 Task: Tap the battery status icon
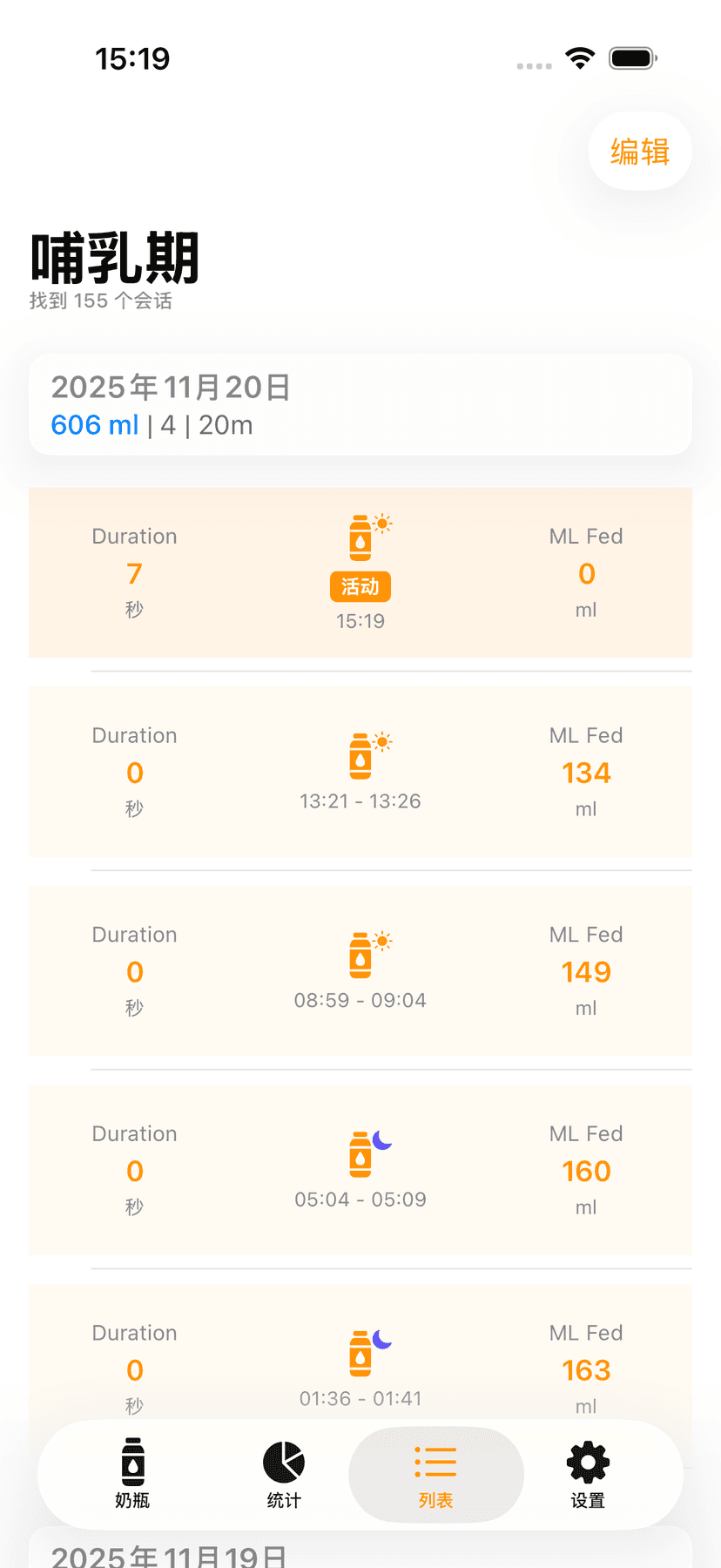[633, 58]
